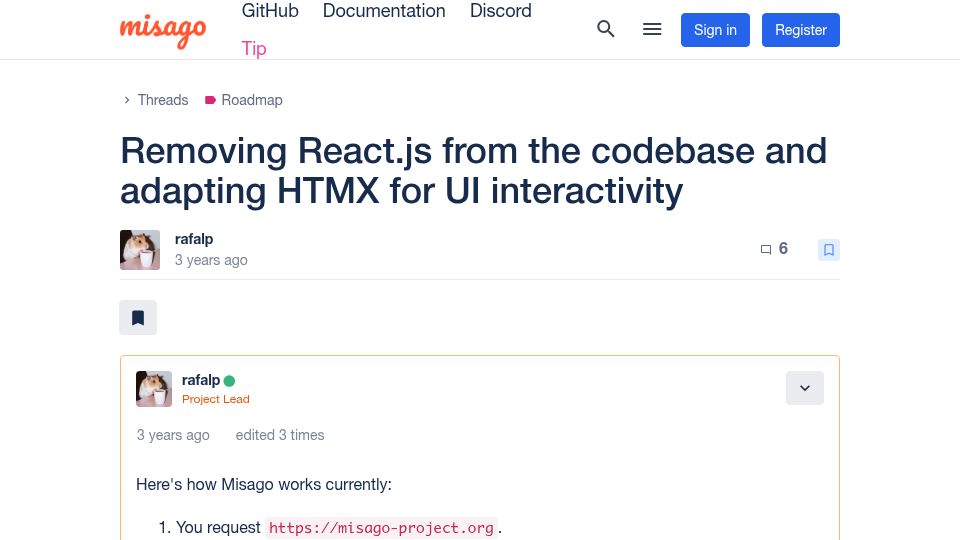Click the replies count icon showing 6
The image size is (960, 540).
coord(766,249)
